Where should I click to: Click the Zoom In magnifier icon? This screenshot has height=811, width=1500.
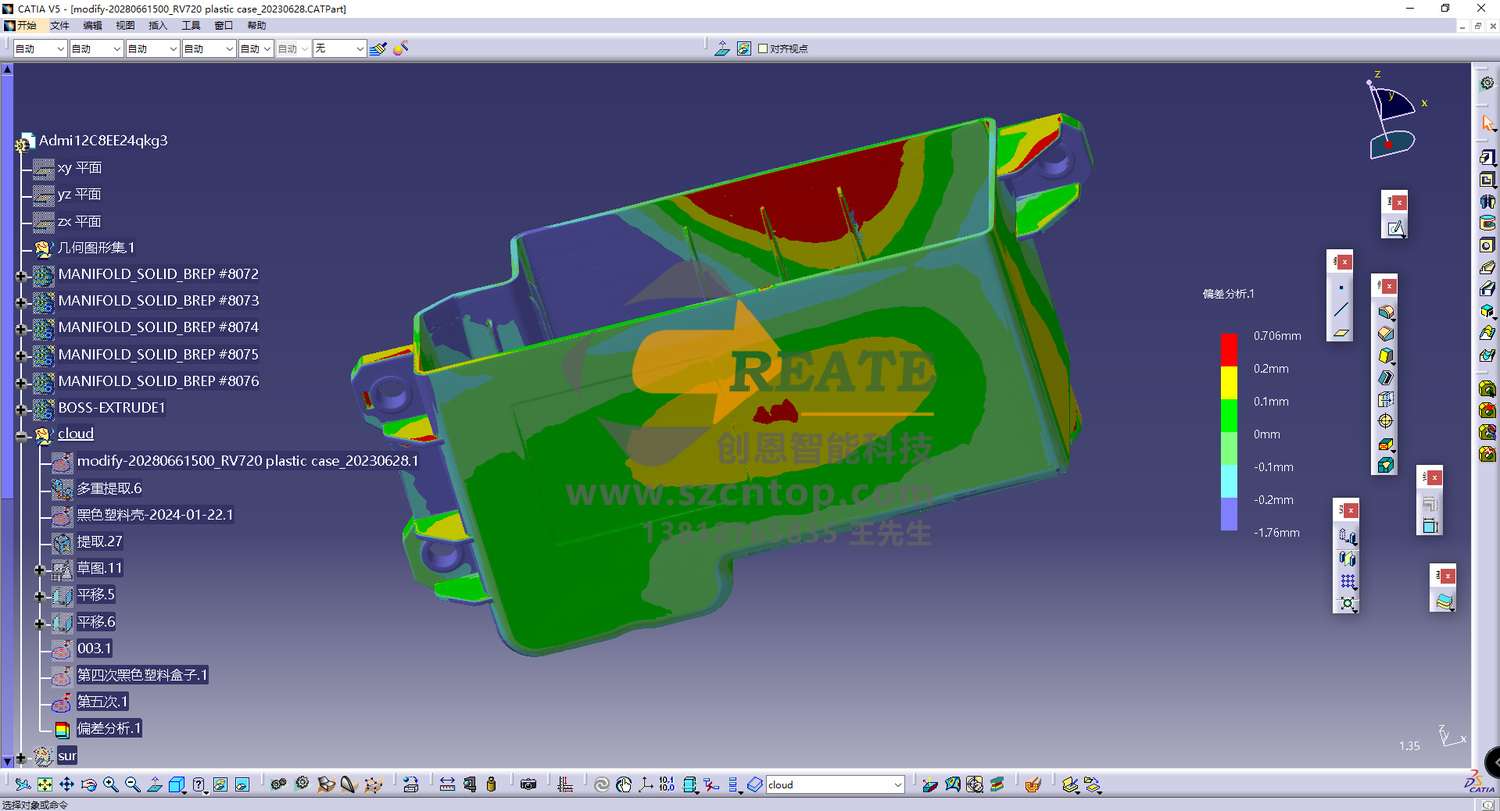110,785
